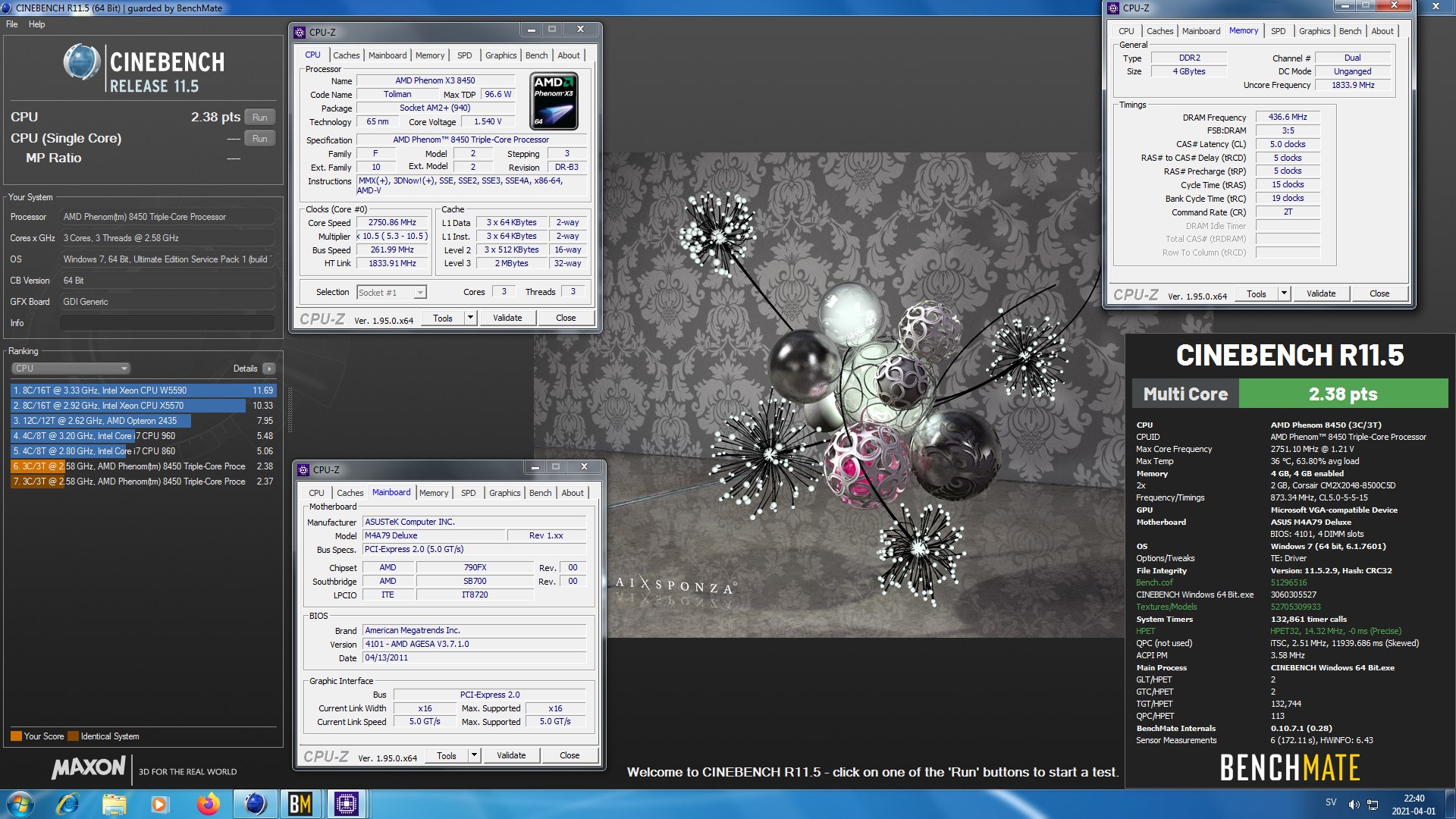Click the Cinebench title bar app icon
The image size is (1456, 819).
[8, 8]
